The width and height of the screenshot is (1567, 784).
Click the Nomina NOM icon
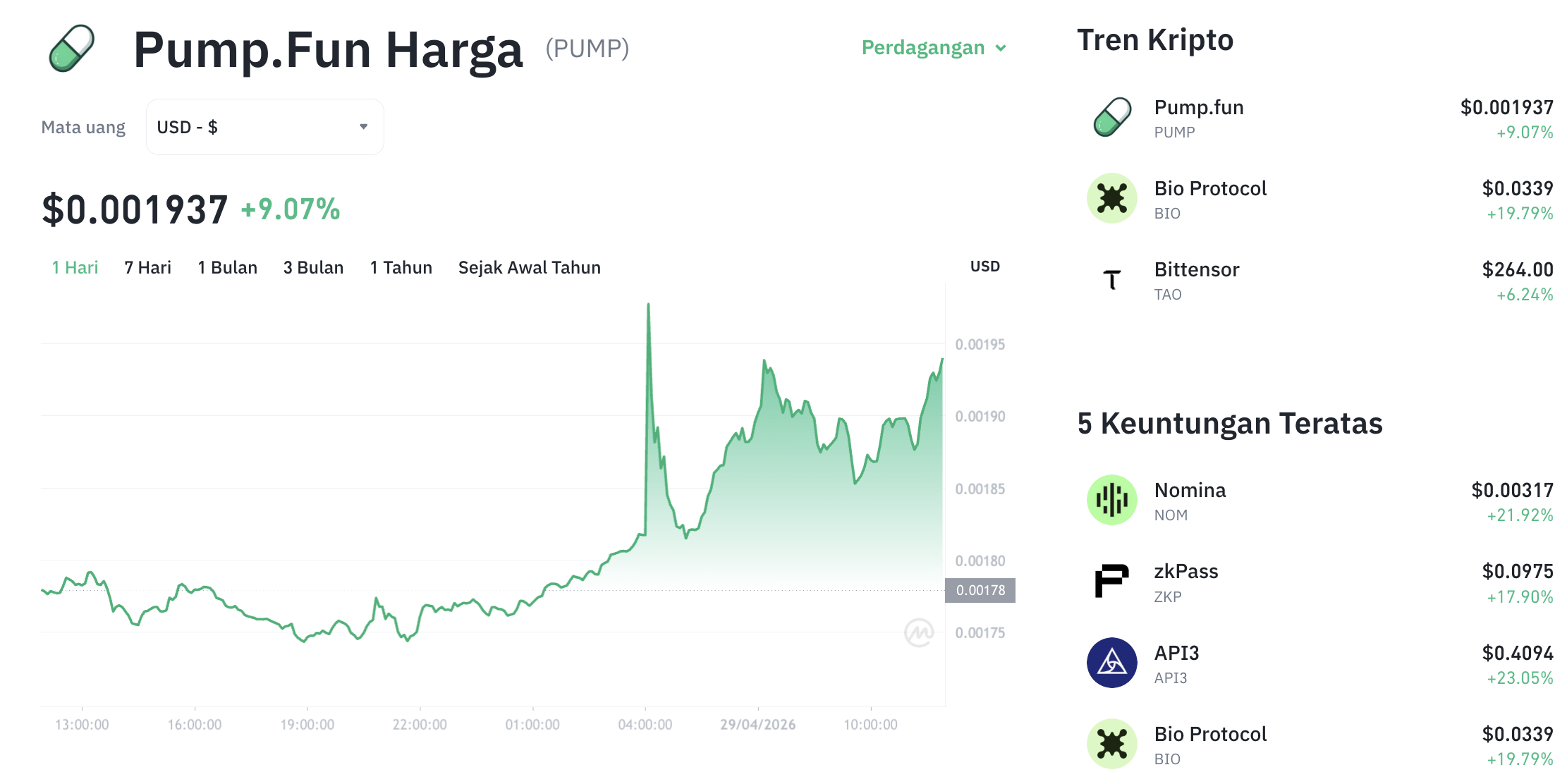point(1111,500)
